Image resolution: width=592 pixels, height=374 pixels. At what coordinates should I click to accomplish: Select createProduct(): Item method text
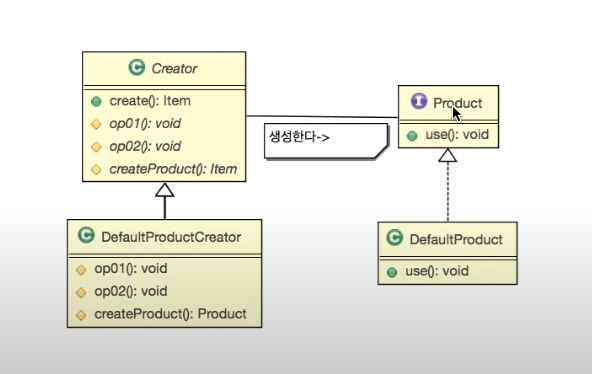pos(173,169)
